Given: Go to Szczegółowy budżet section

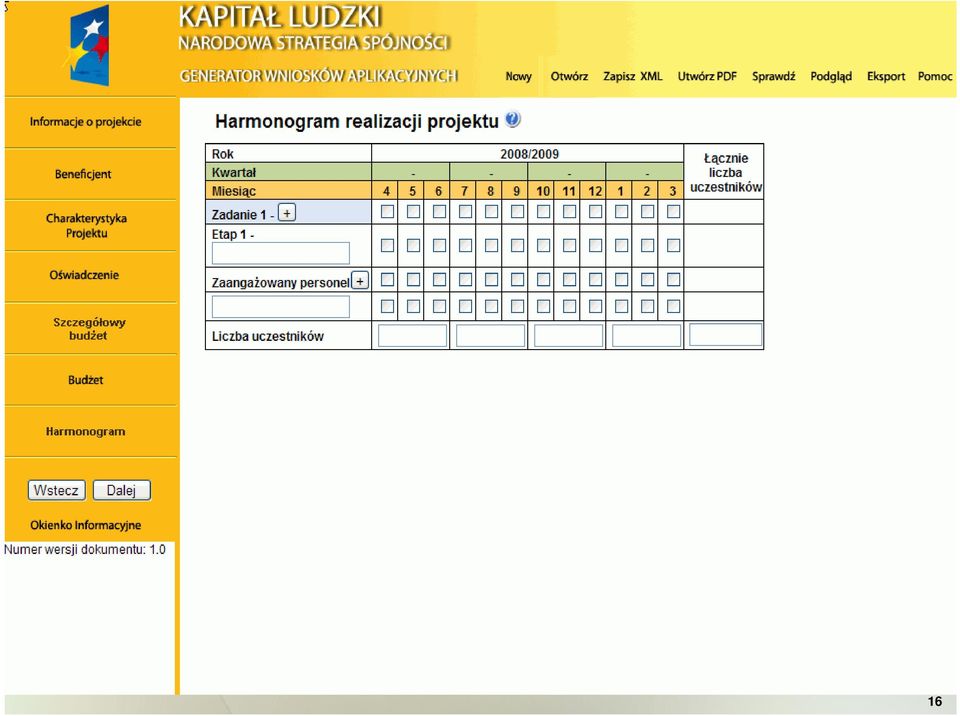Looking at the screenshot, I should pos(89,329).
